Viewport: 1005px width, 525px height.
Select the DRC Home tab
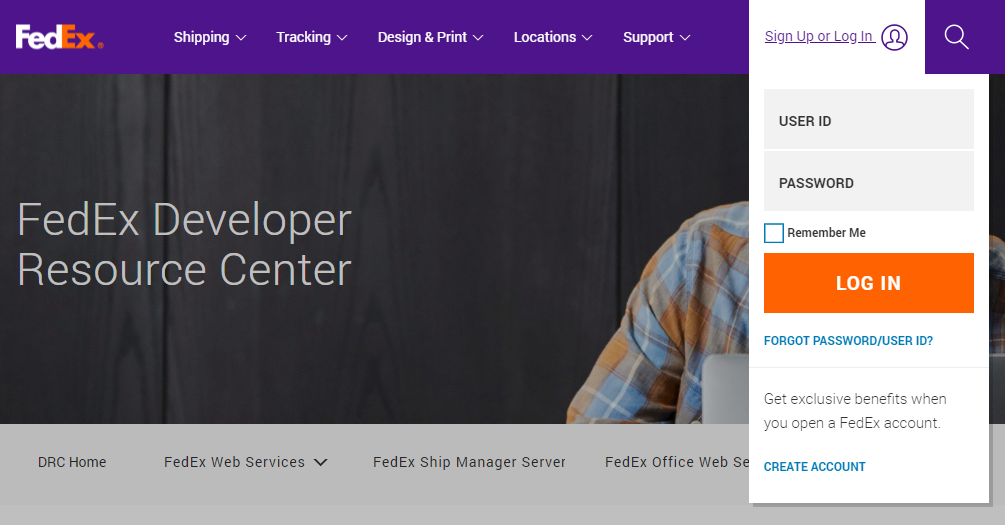pos(72,462)
